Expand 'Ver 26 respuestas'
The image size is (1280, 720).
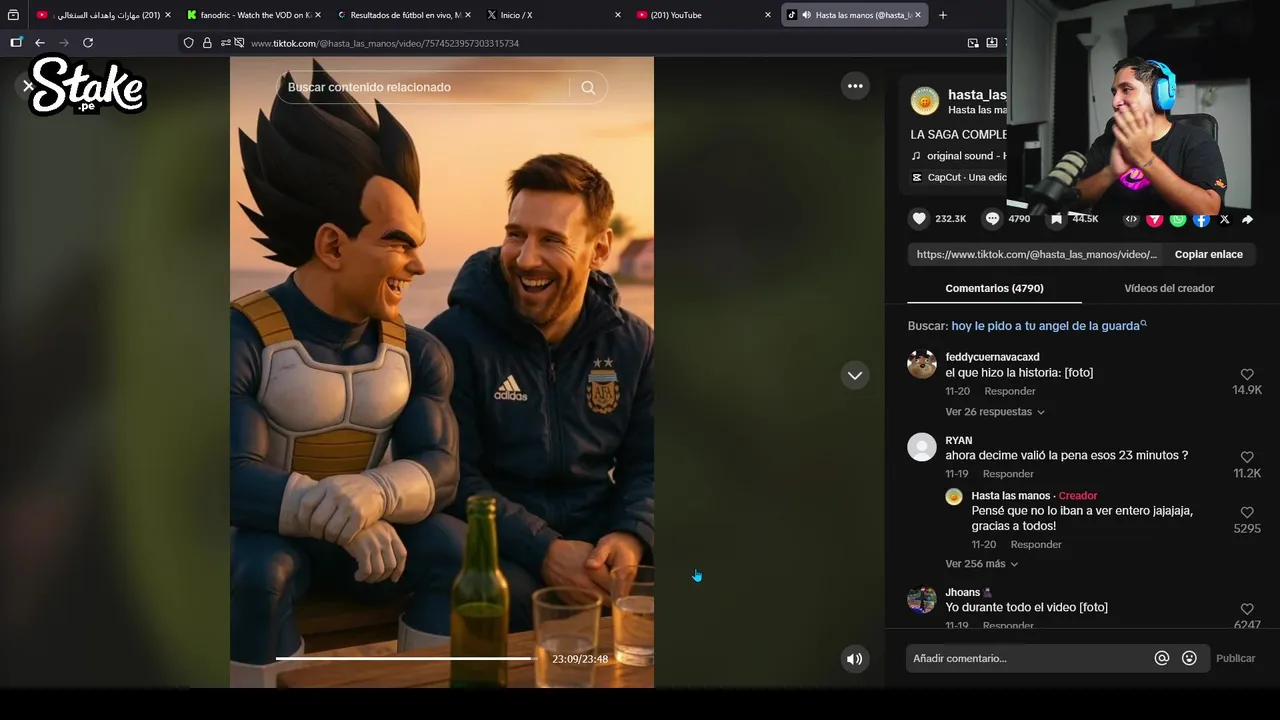(x=995, y=412)
